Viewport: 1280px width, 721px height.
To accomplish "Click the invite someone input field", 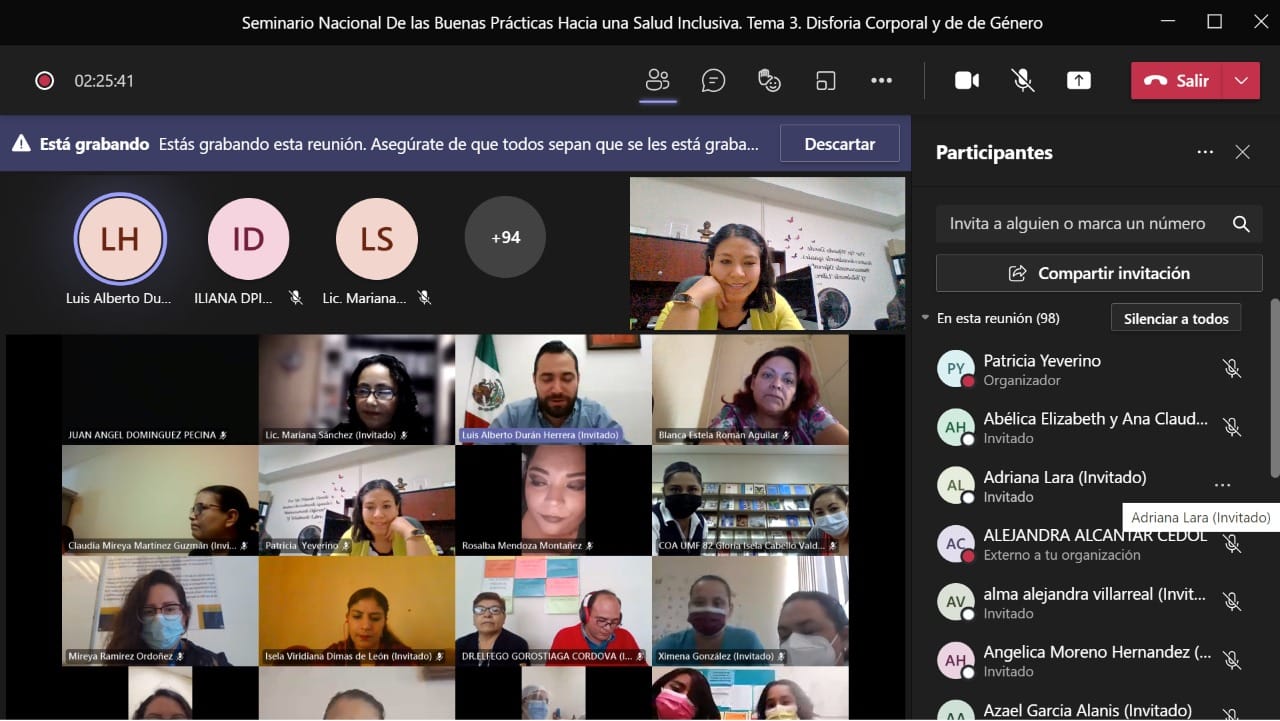I will pyautogui.click(x=1080, y=224).
